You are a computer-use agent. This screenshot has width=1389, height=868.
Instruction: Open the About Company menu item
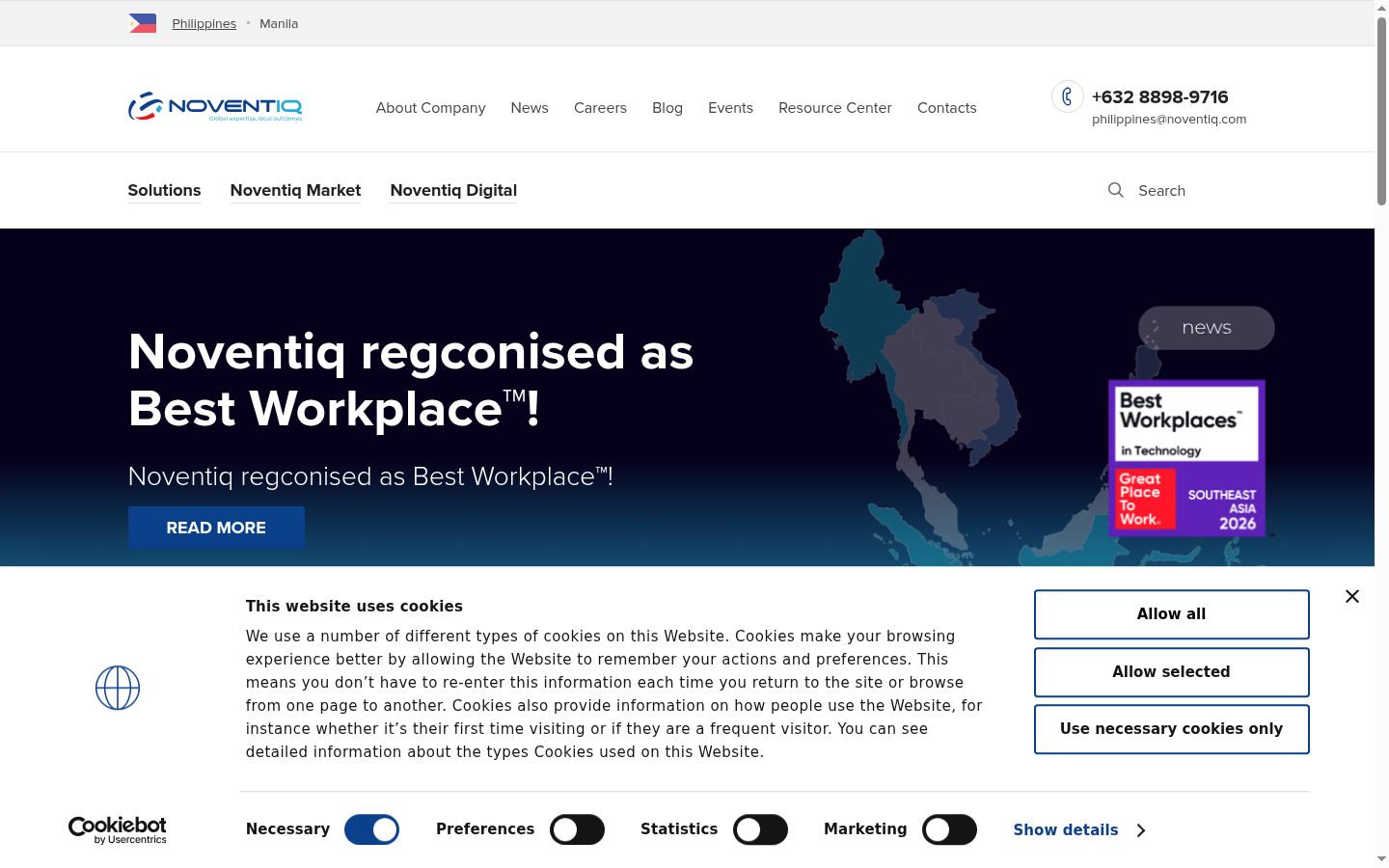(x=430, y=107)
